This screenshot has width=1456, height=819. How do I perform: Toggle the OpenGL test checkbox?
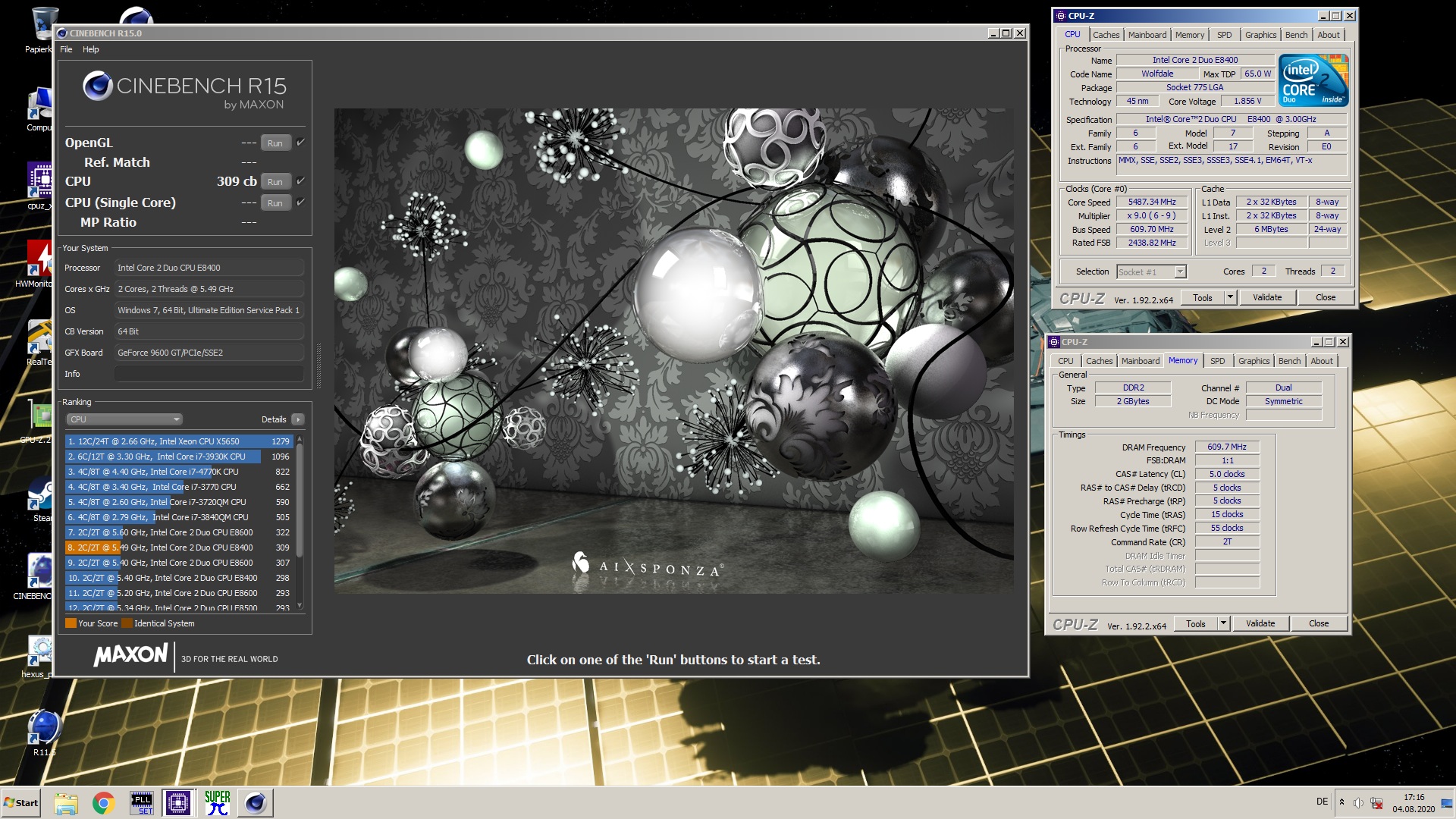tap(300, 143)
